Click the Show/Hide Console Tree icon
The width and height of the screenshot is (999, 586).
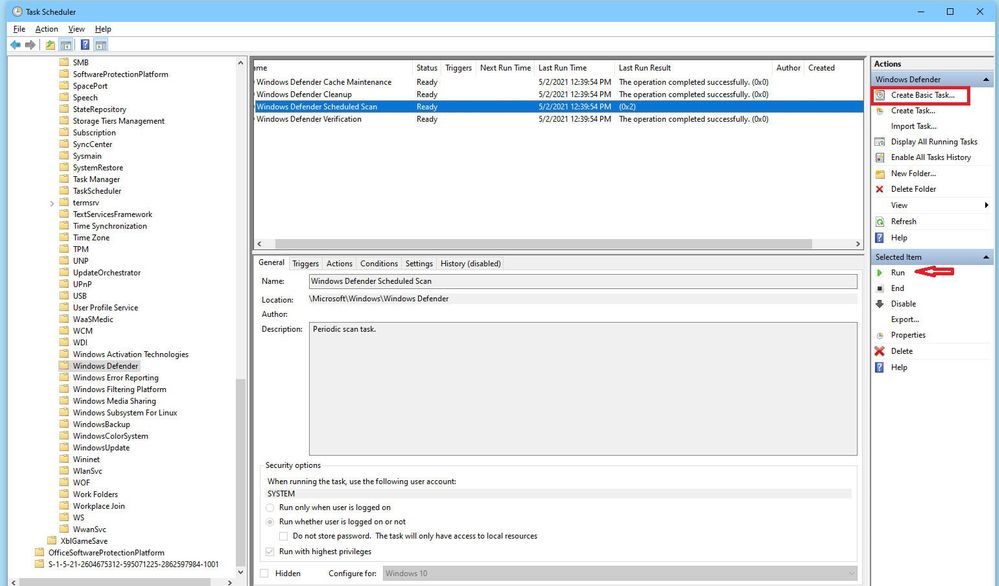click(x=66, y=45)
